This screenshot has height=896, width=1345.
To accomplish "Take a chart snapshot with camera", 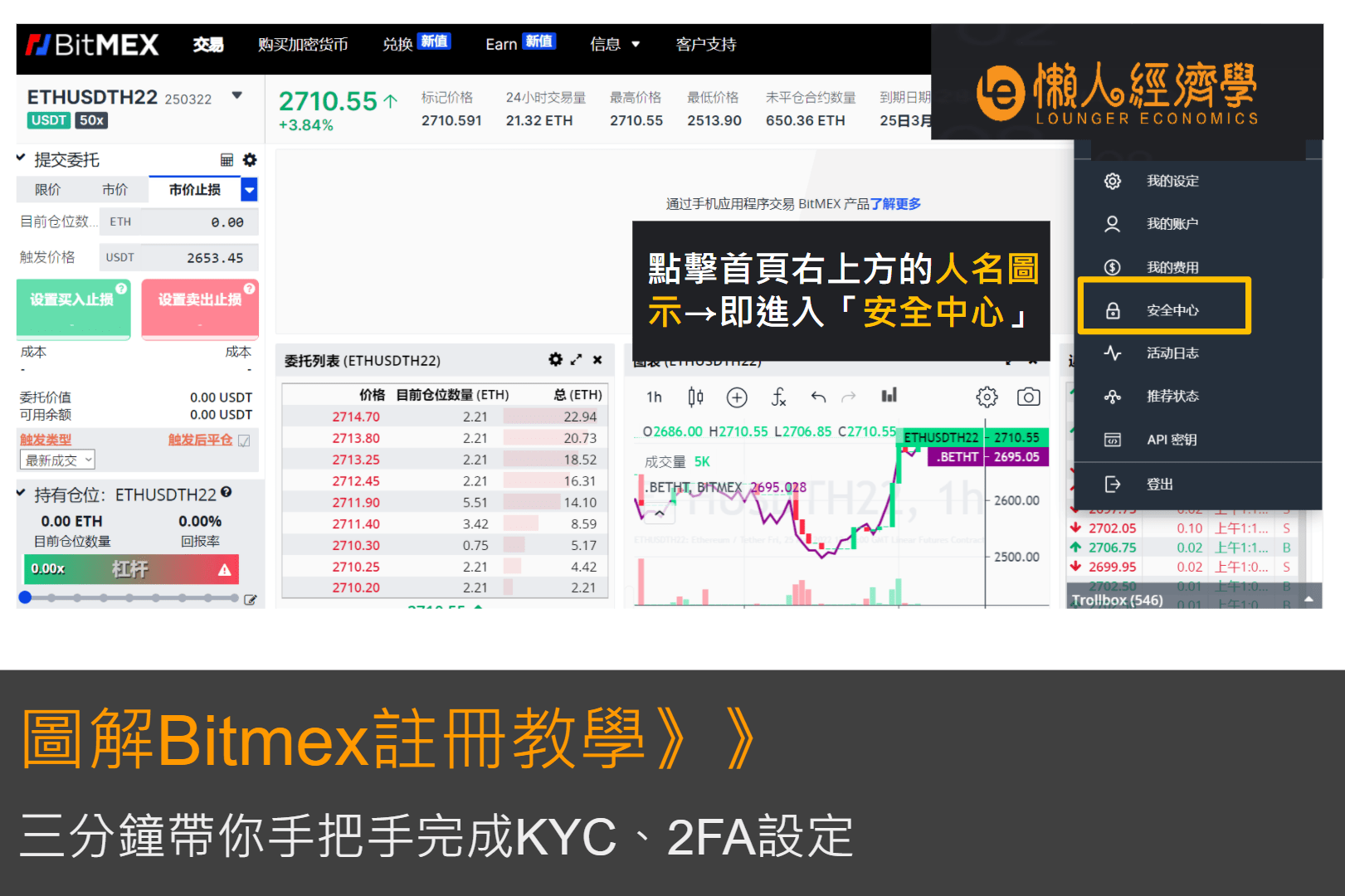I will pyautogui.click(x=1028, y=397).
